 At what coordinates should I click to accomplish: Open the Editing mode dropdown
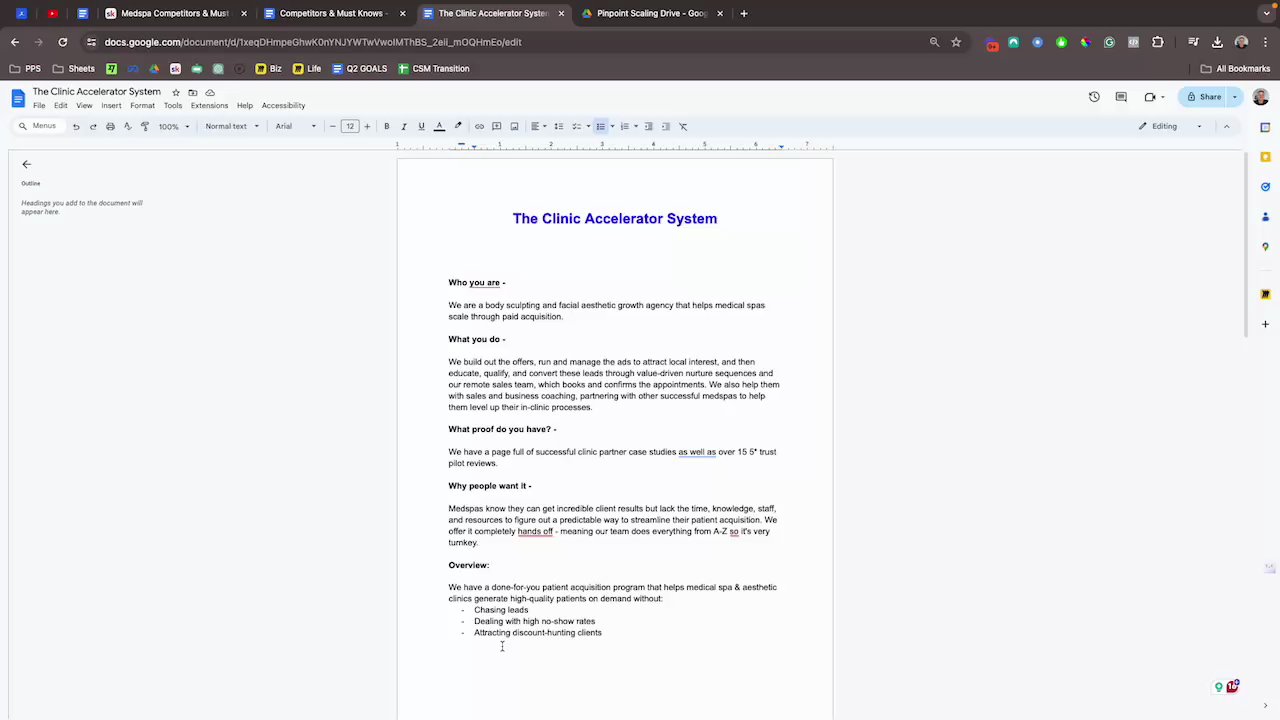(1170, 126)
